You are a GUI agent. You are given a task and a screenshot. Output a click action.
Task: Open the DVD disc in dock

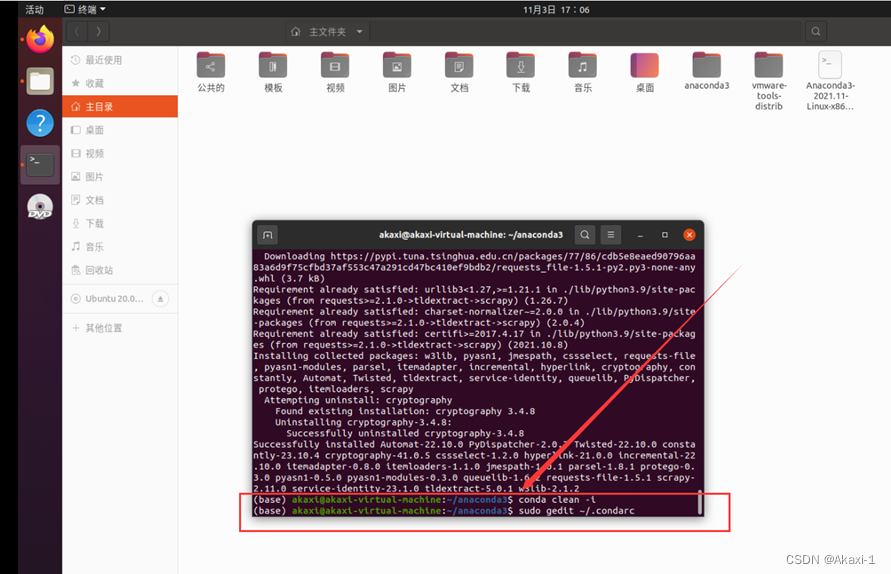point(40,207)
